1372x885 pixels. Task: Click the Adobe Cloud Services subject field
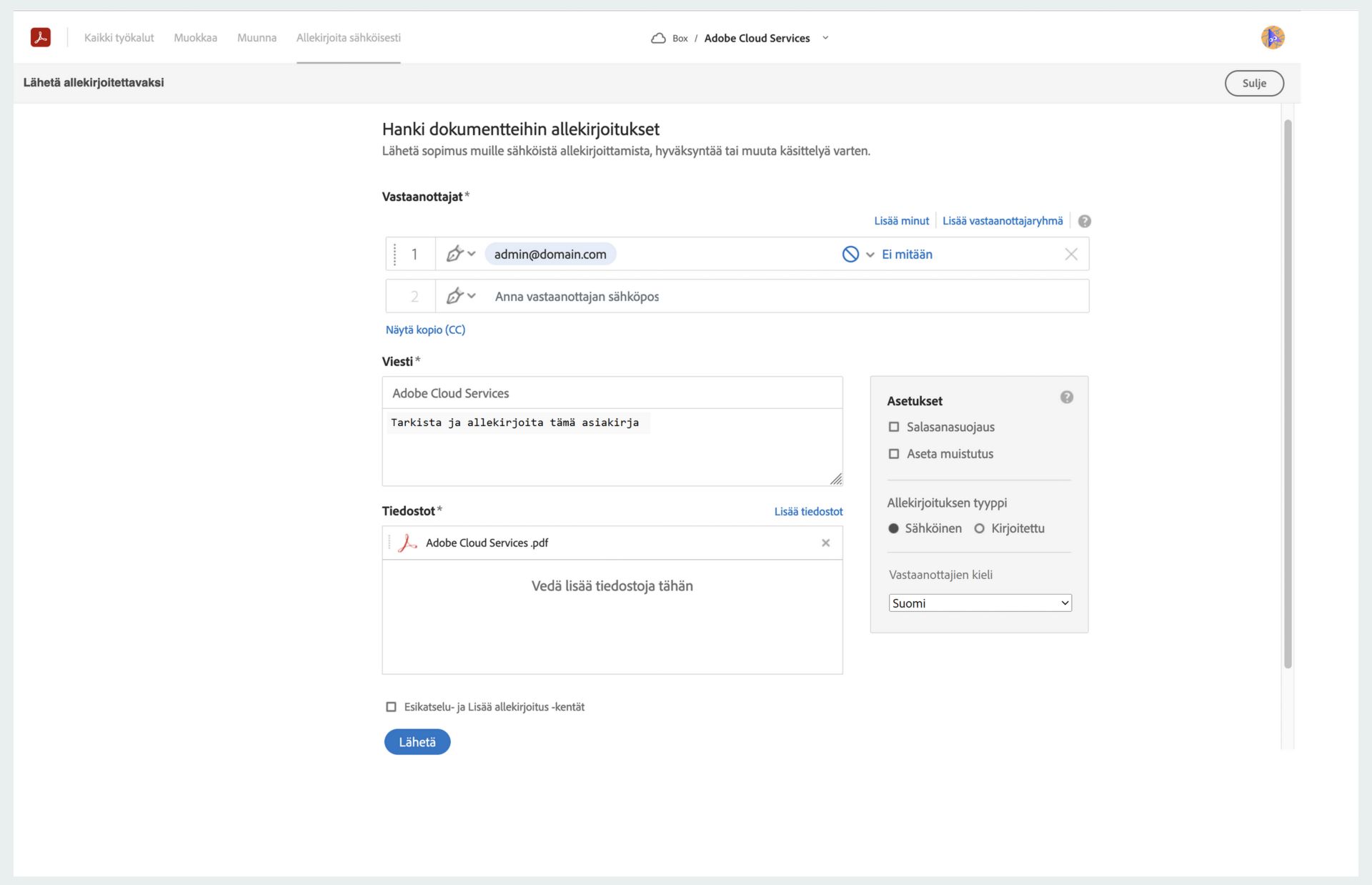point(612,393)
